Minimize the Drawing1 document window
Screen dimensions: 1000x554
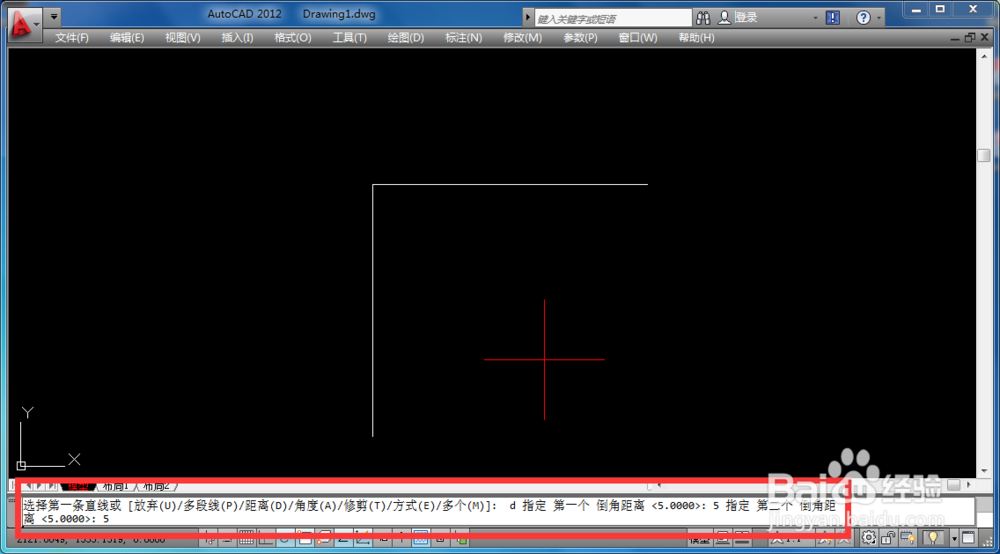pyautogui.click(x=955, y=38)
